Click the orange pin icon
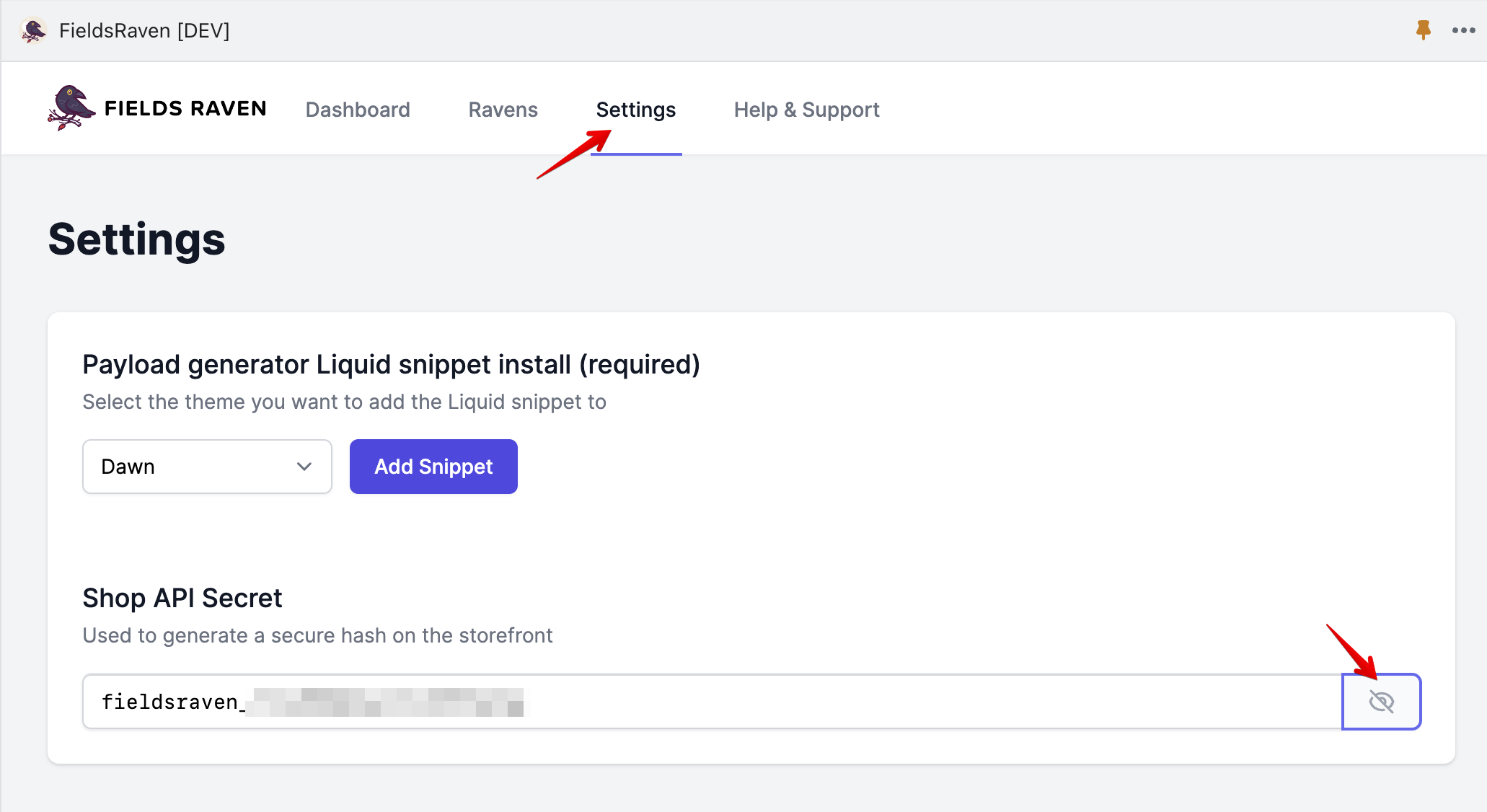Image resolution: width=1487 pixels, height=812 pixels. pos(1423,30)
